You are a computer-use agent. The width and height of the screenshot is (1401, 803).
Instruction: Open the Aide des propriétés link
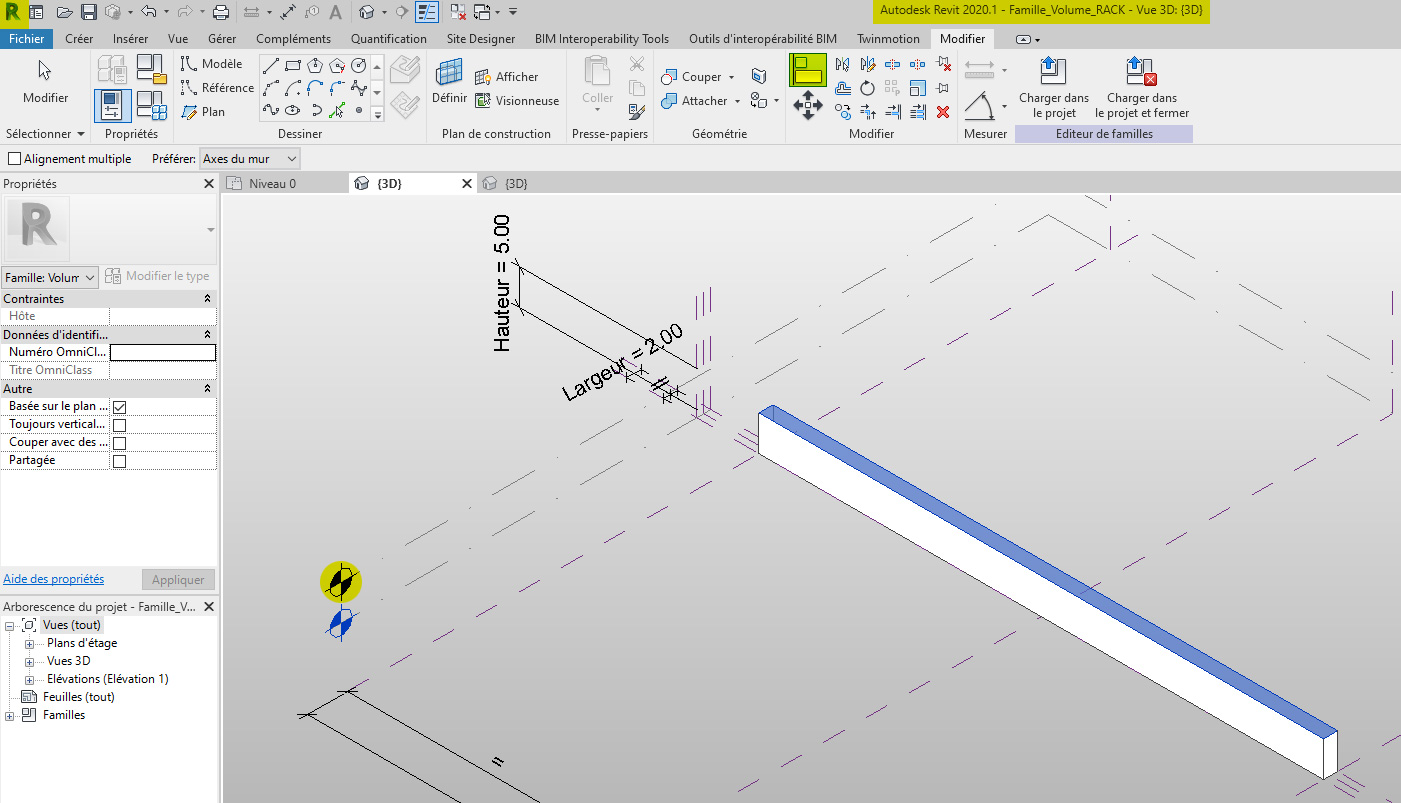point(53,578)
